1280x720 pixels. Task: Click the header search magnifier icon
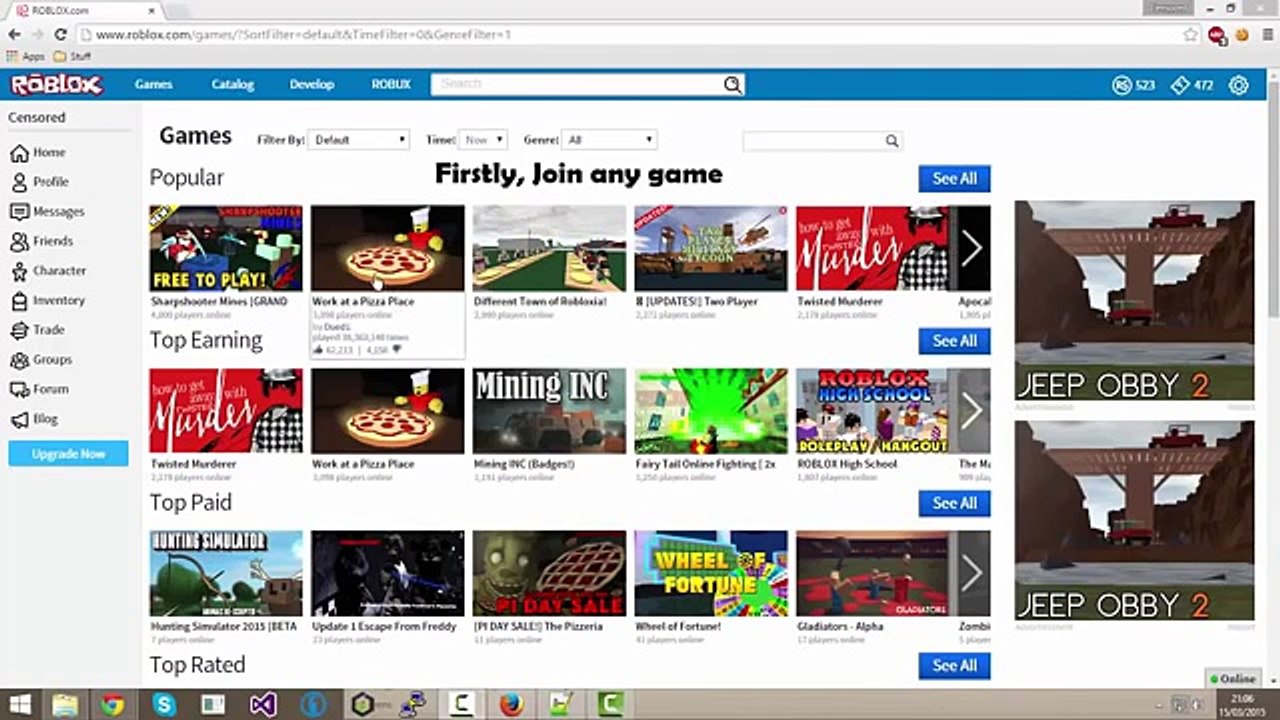click(733, 85)
